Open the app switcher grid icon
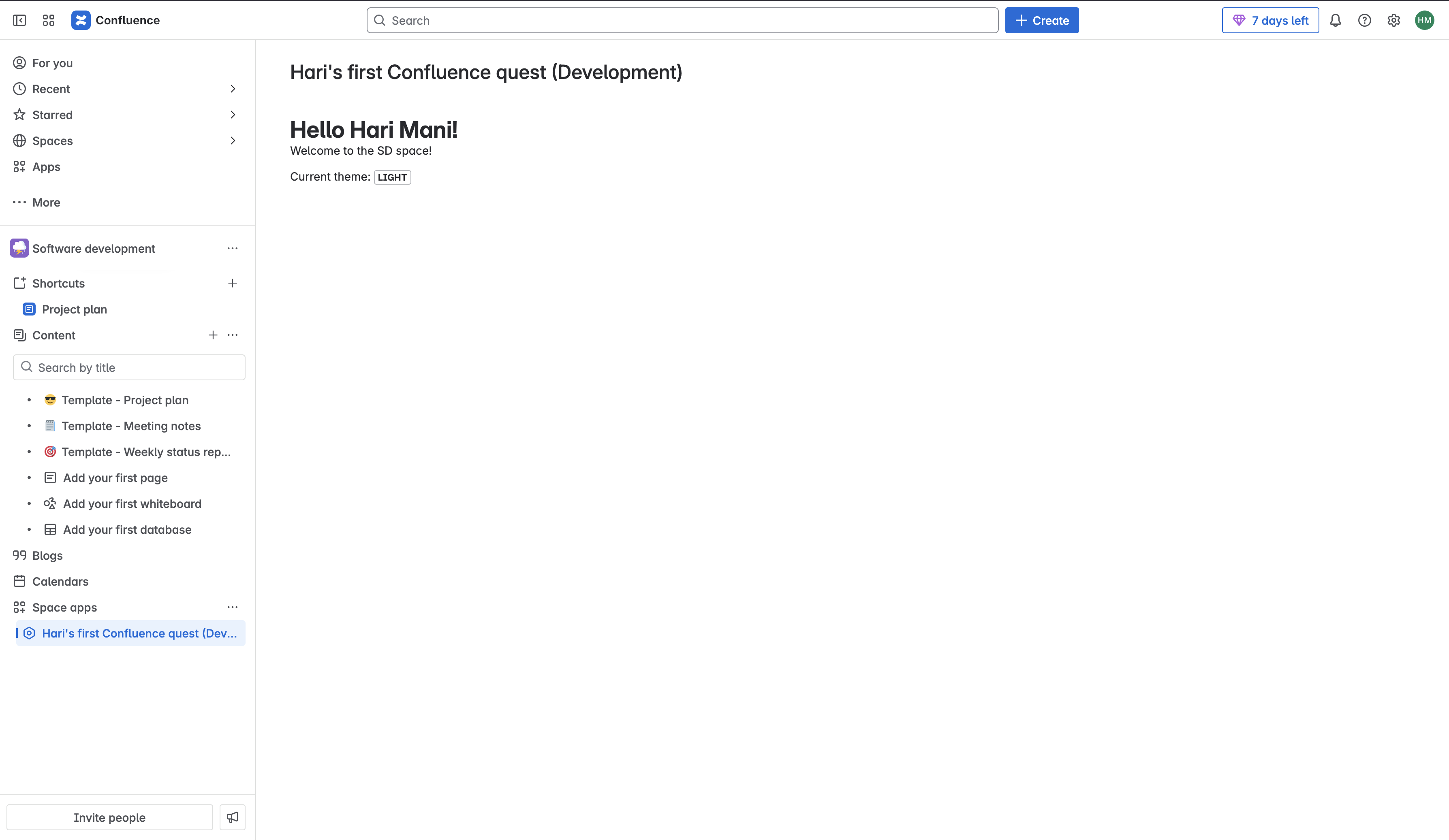The image size is (1449, 840). point(48,21)
